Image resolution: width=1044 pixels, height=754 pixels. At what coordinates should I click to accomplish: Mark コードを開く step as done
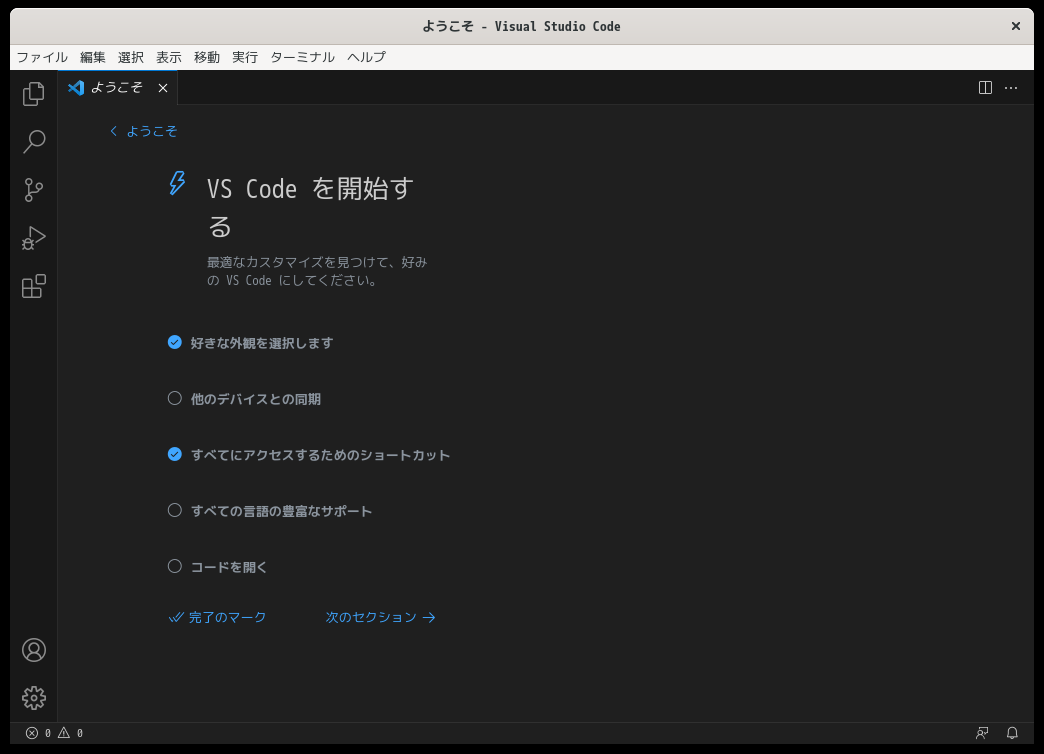(174, 566)
